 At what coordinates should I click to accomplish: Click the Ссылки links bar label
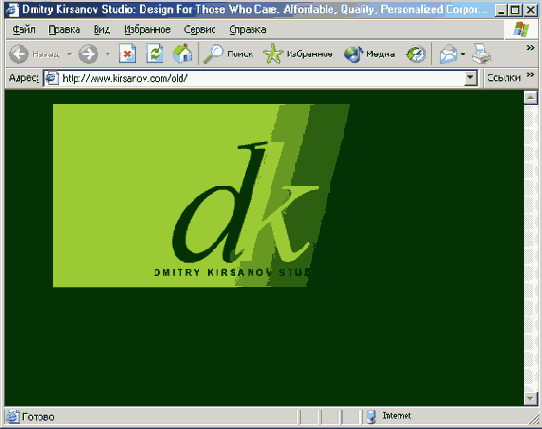point(504,78)
